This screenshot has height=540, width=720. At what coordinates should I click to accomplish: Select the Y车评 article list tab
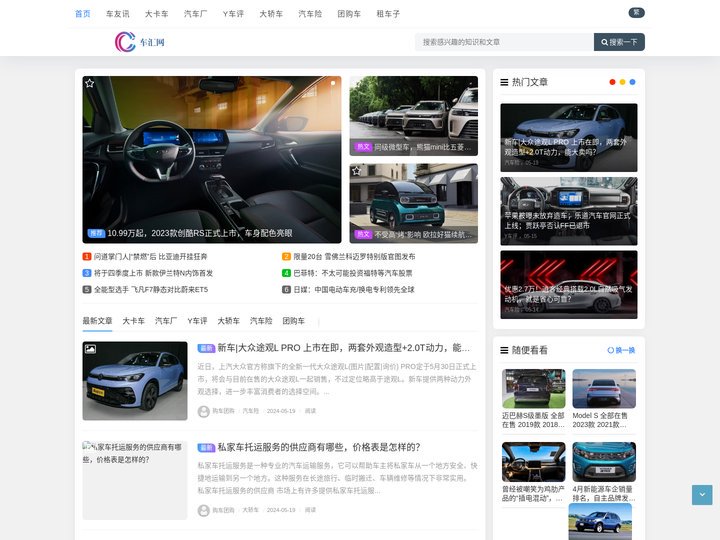[197, 321]
